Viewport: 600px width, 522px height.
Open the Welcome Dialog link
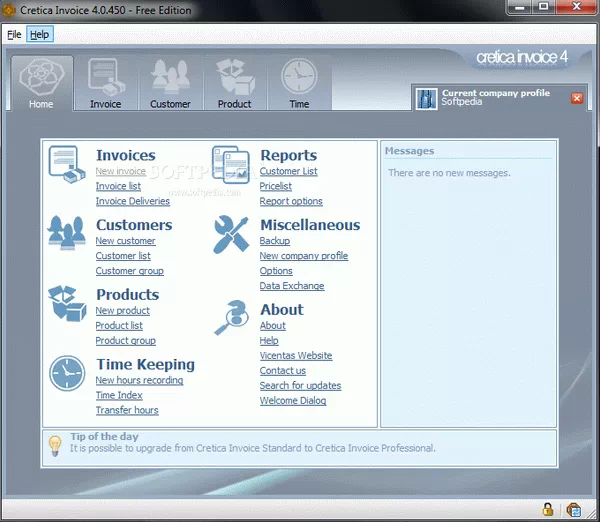[293, 400]
